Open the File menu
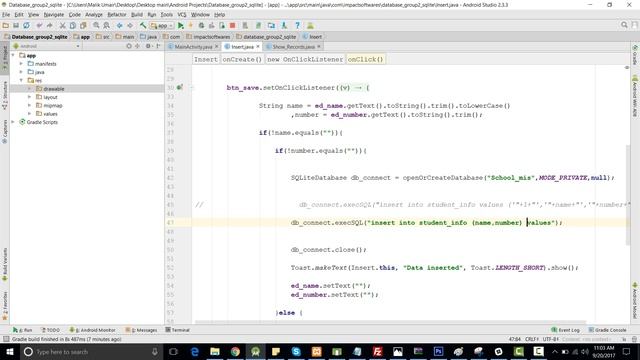 pyautogui.click(x=6, y=14)
